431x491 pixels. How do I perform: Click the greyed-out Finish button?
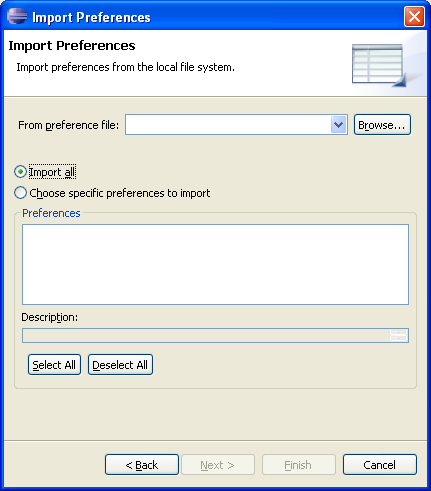pyautogui.click(x=299, y=464)
